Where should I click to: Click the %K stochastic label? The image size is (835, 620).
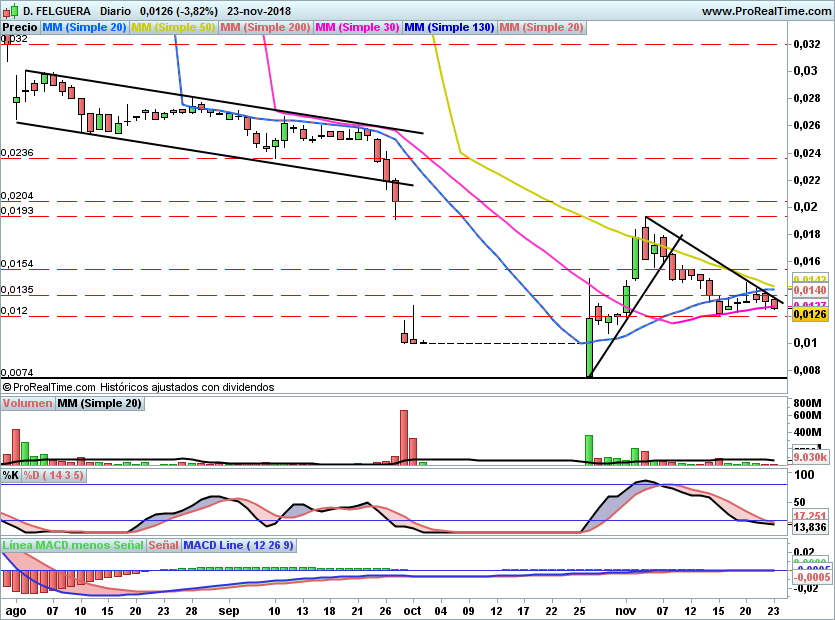(x=11, y=476)
